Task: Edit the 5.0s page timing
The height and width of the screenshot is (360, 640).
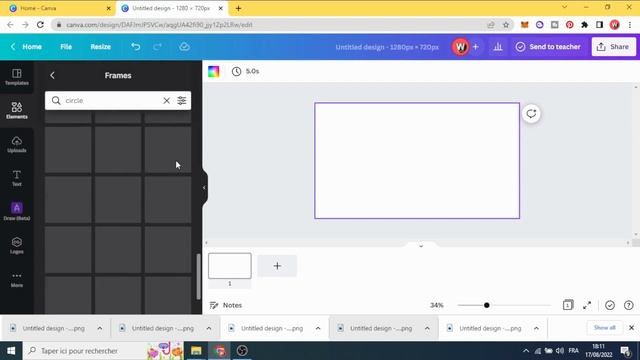Action: coord(245,71)
